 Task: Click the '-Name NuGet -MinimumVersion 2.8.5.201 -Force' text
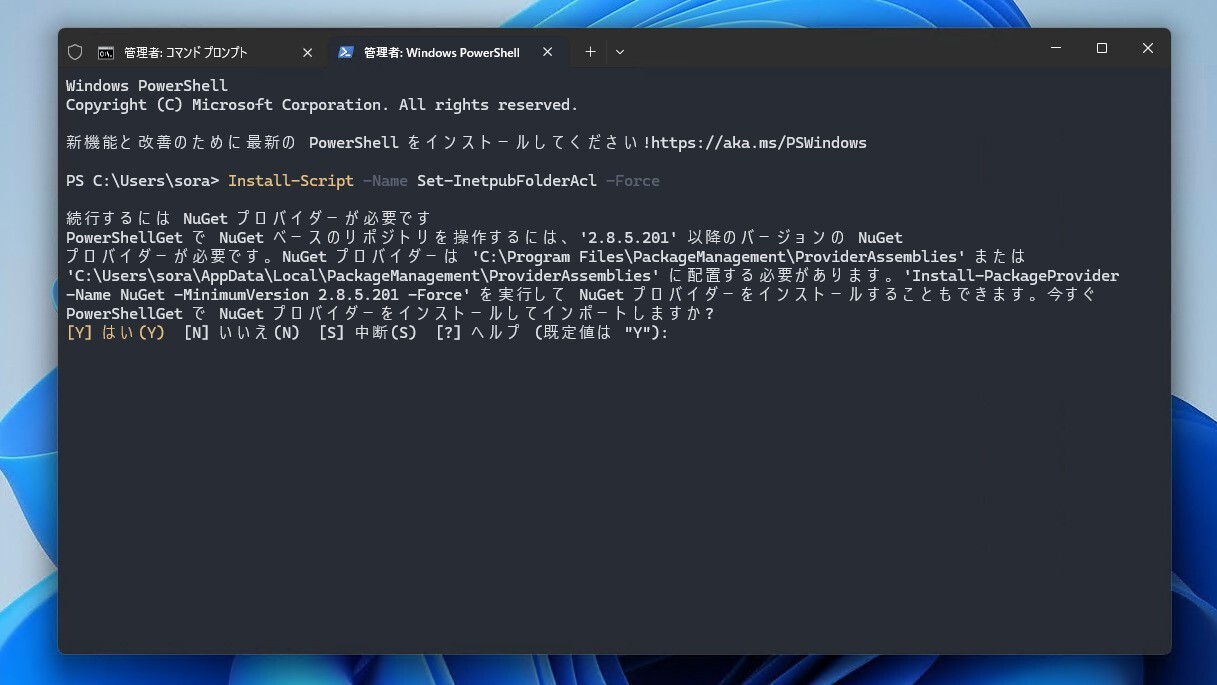pyautogui.click(x=268, y=295)
